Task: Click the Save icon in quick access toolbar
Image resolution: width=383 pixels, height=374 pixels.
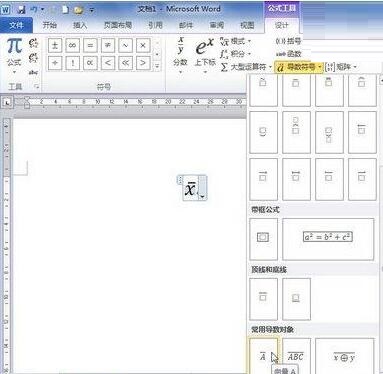Action: [x=21, y=10]
